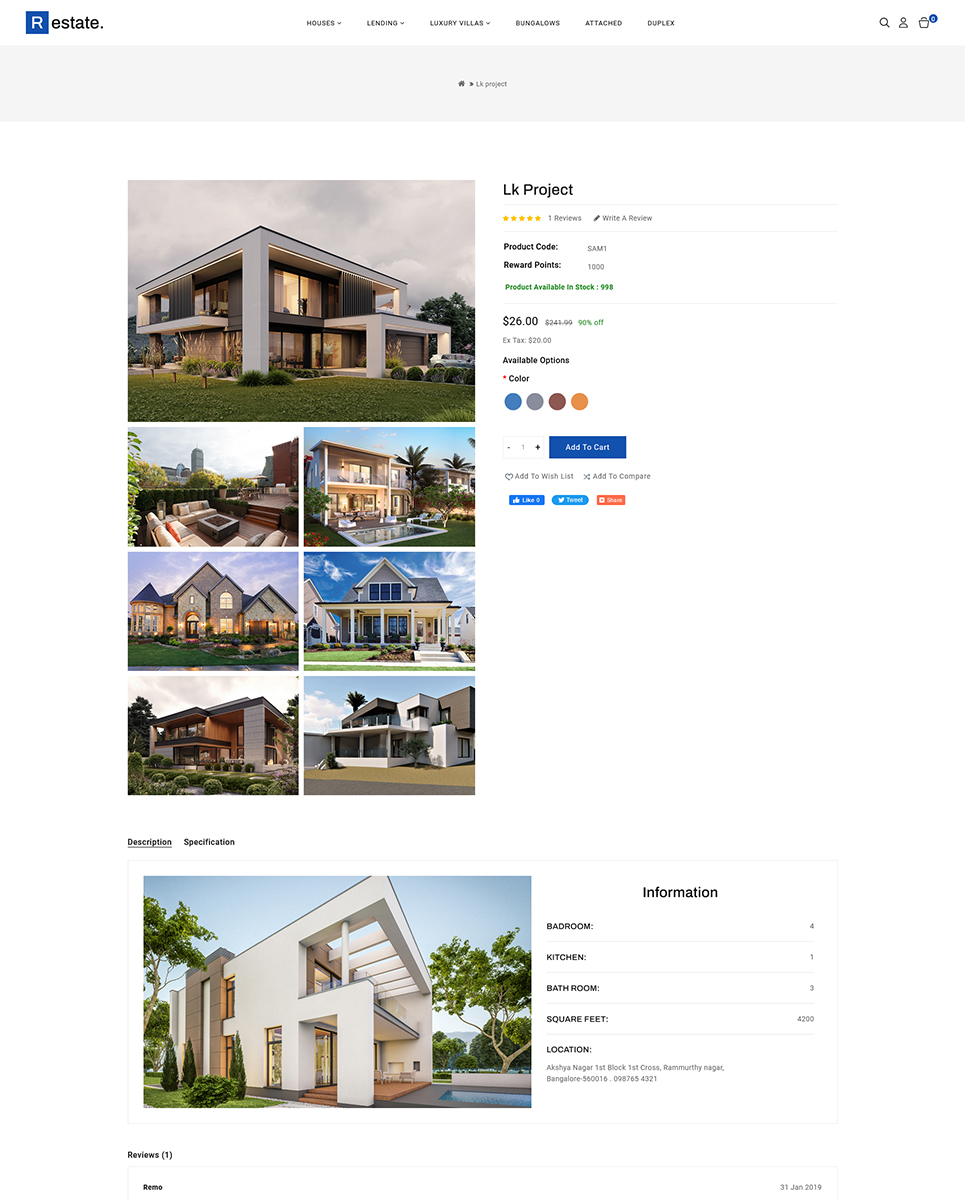Click the home icon in breadcrumb

click(461, 84)
